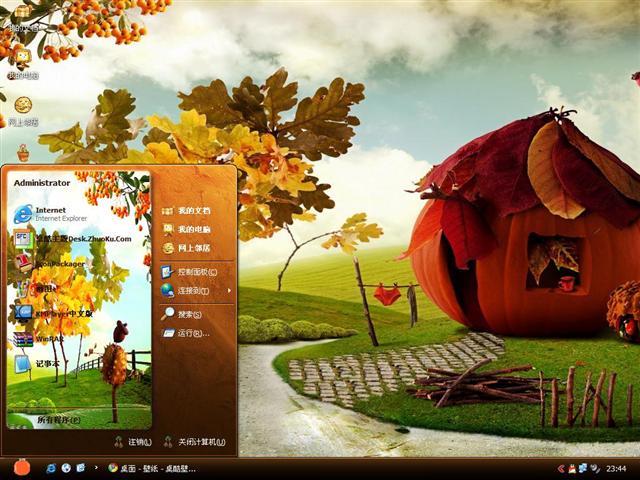Switch to the 桌面 - 壁纸 taskbar window
The image size is (640, 480).
coord(152,468)
